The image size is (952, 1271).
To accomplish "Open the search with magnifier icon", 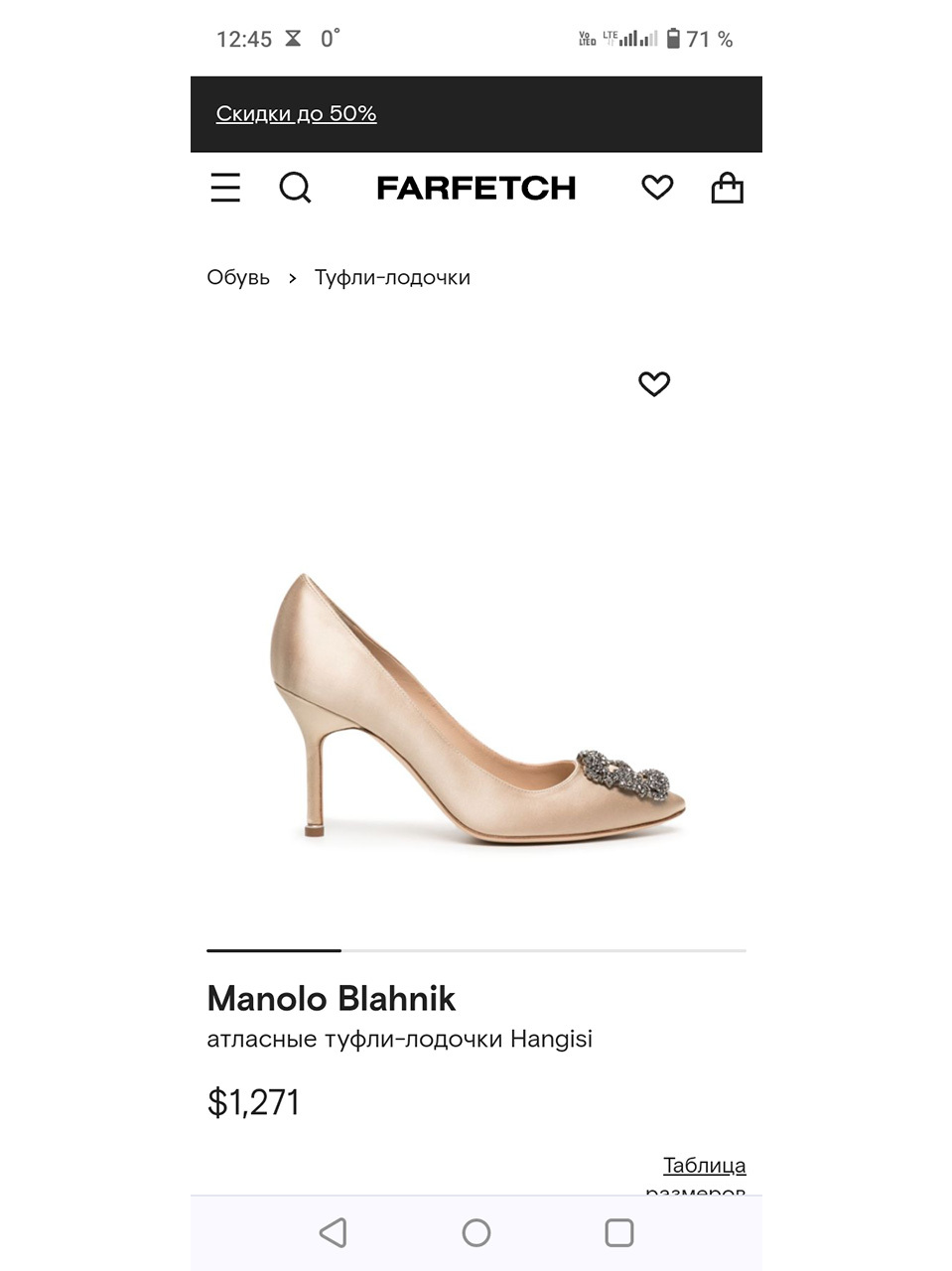I will point(296,188).
